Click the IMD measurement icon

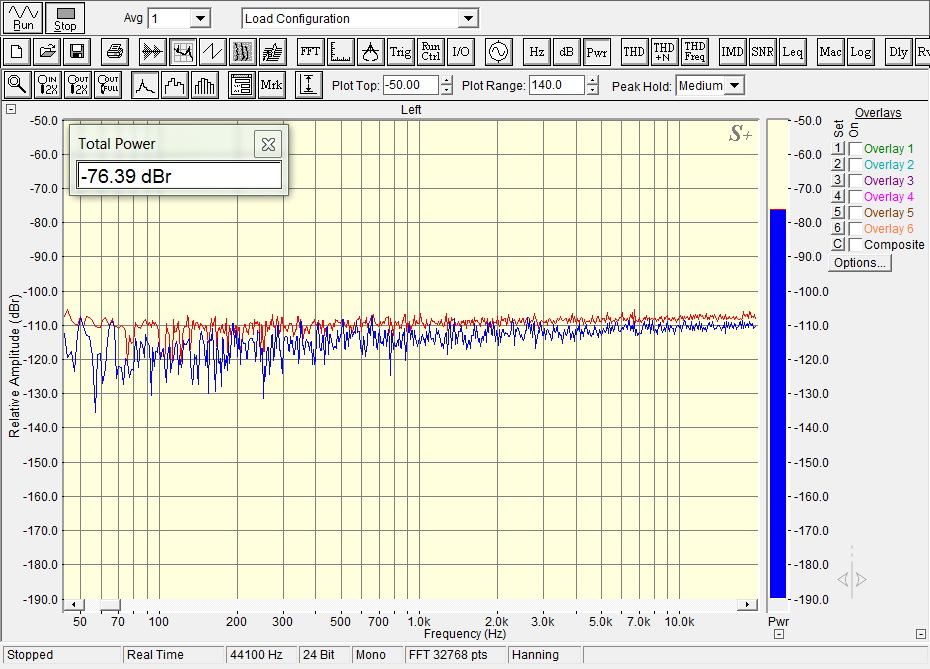click(732, 52)
